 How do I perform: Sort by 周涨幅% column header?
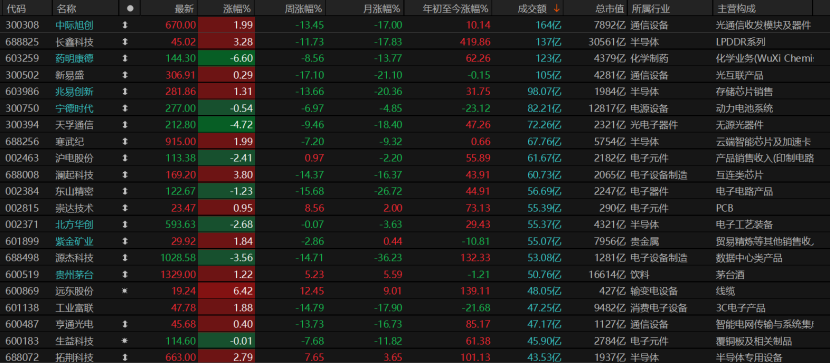(303, 8)
